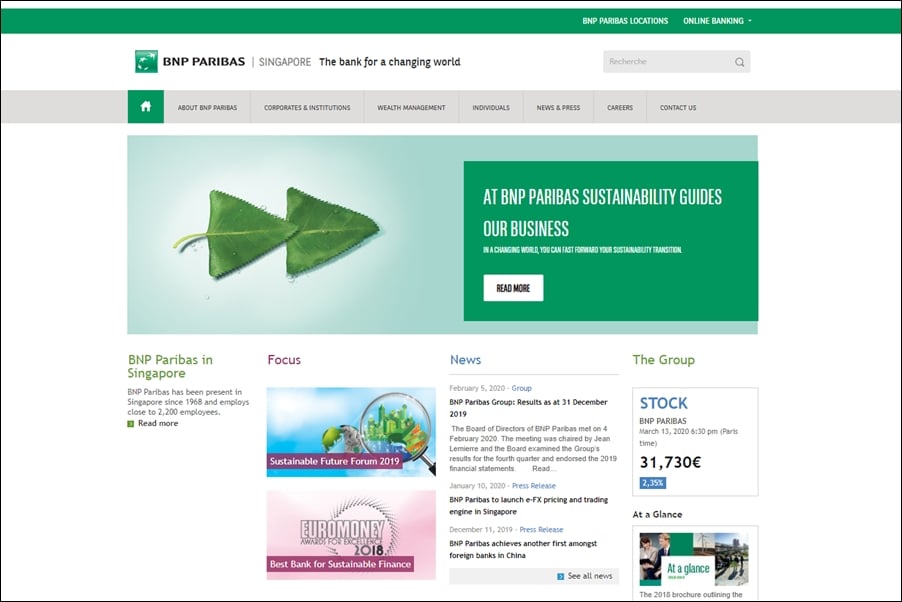The image size is (902, 602).
Task: Open the News & Press menu
Action: click(x=558, y=108)
